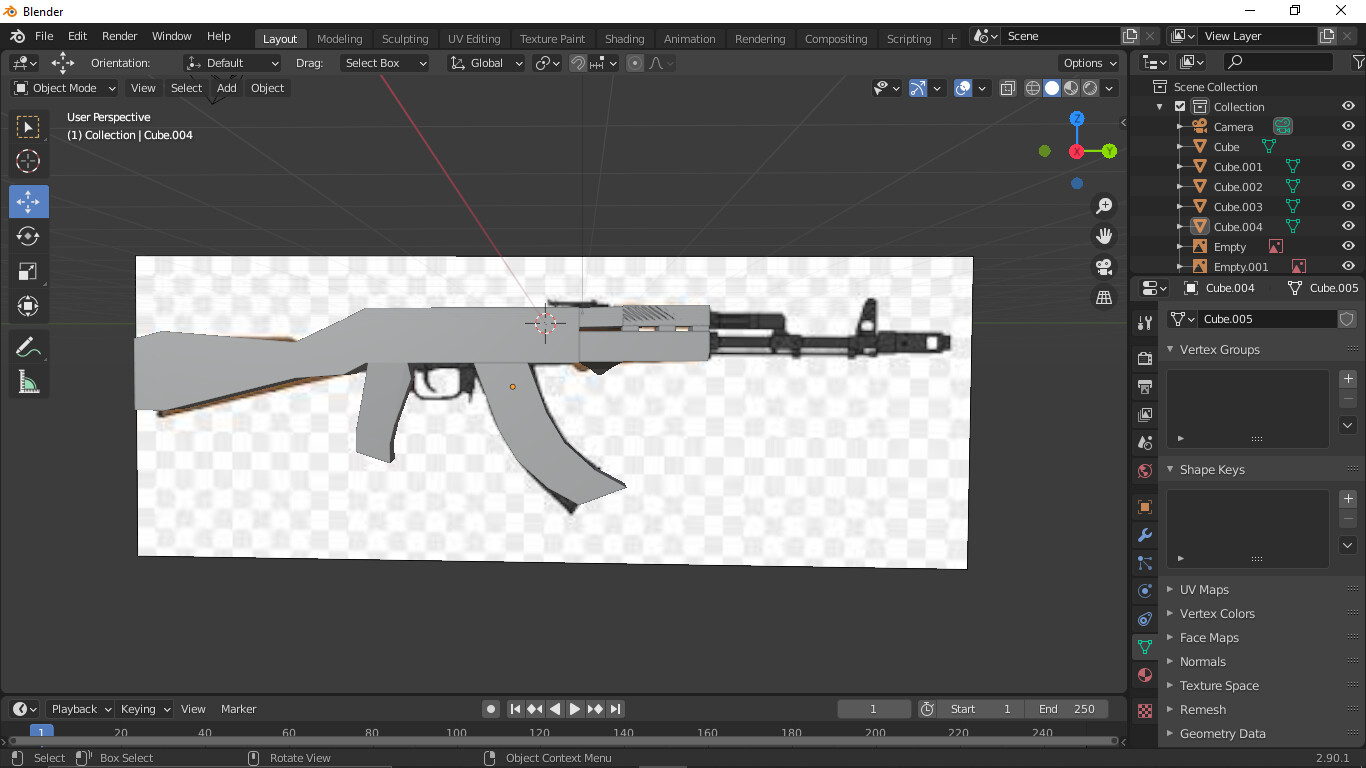
Task: Click the timeline End frame field
Action: pos(1066,709)
